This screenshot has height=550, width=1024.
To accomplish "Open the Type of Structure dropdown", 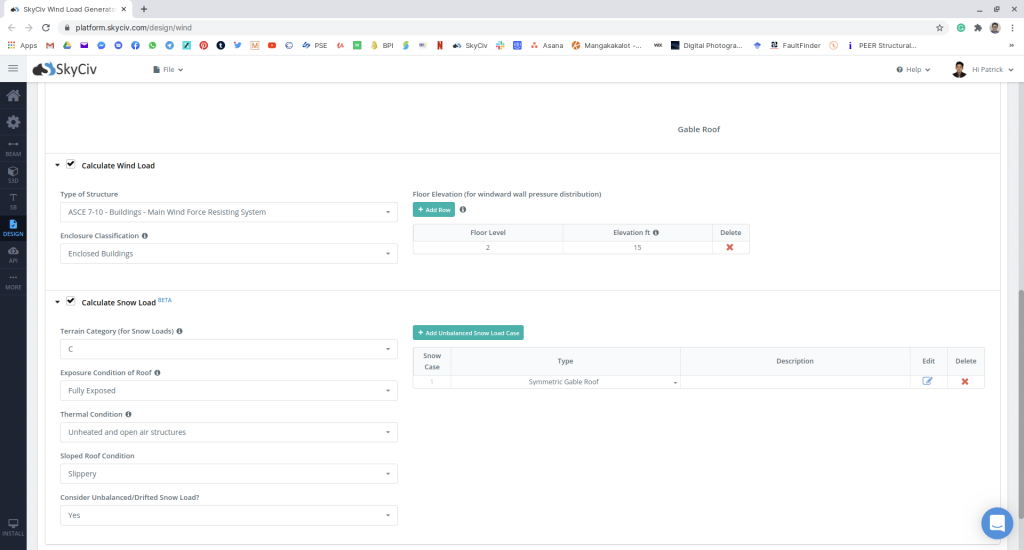I will point(229,212).
